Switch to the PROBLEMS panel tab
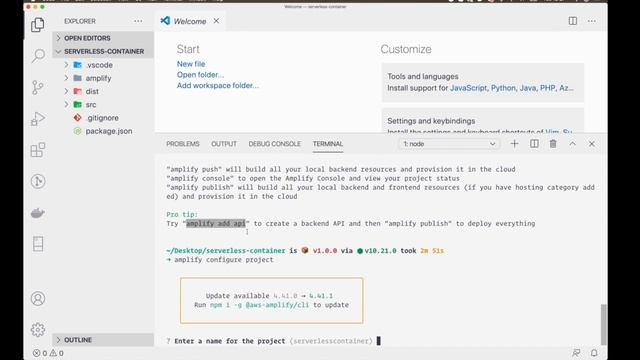 tap(183, 144)
